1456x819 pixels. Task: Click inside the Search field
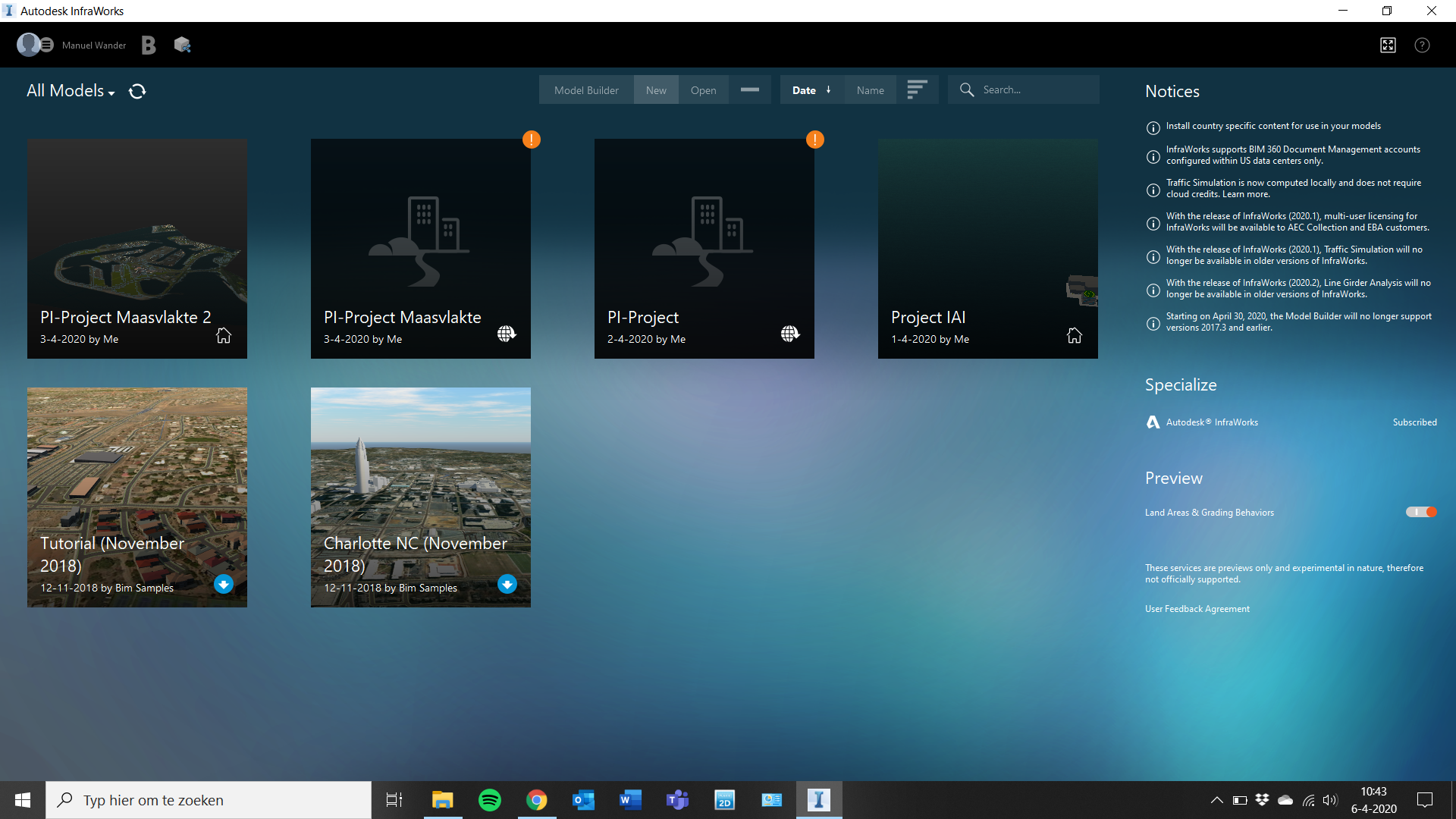tap(1031, 89)
